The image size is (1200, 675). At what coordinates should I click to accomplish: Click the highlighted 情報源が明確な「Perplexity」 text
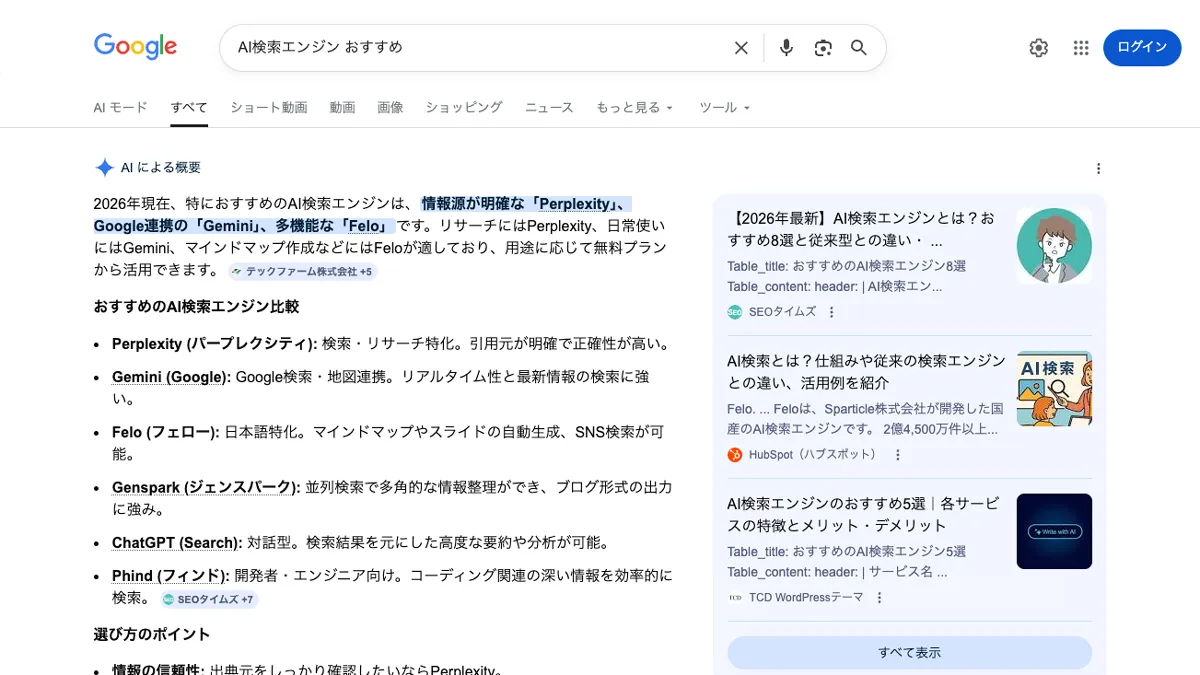pos(526,204)
